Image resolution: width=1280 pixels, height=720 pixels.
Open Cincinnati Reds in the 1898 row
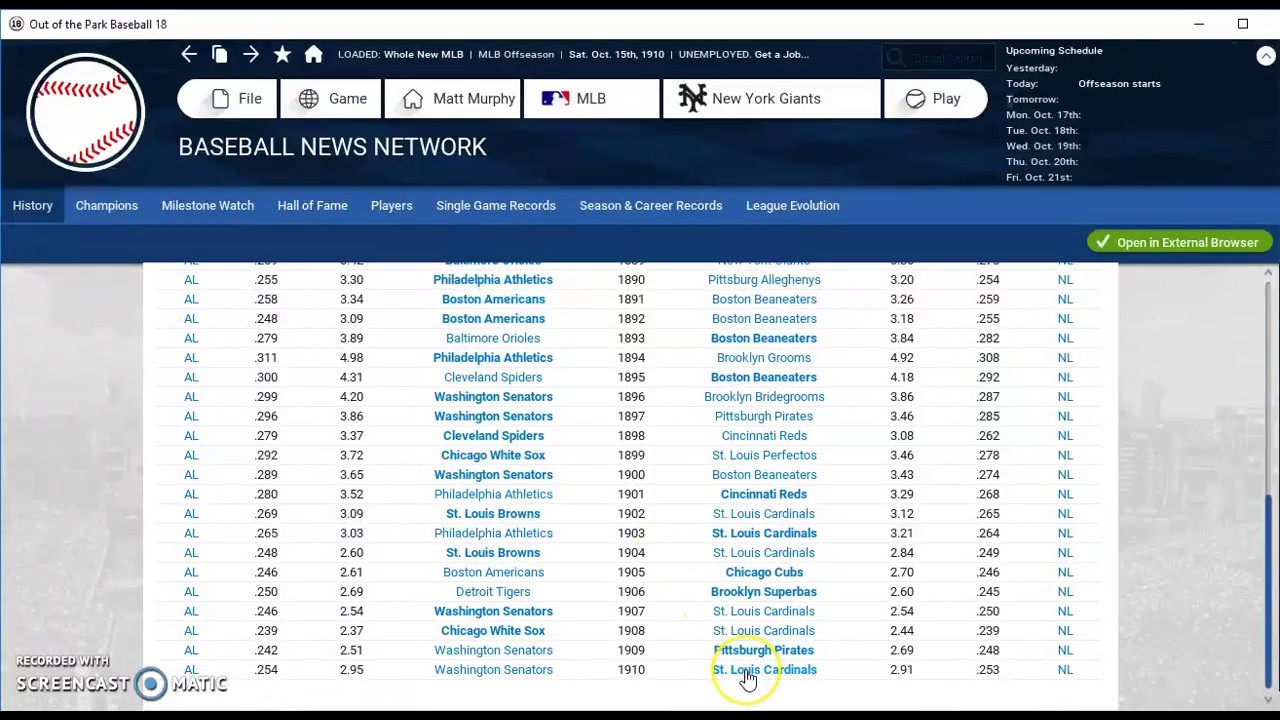coord(764,436)
